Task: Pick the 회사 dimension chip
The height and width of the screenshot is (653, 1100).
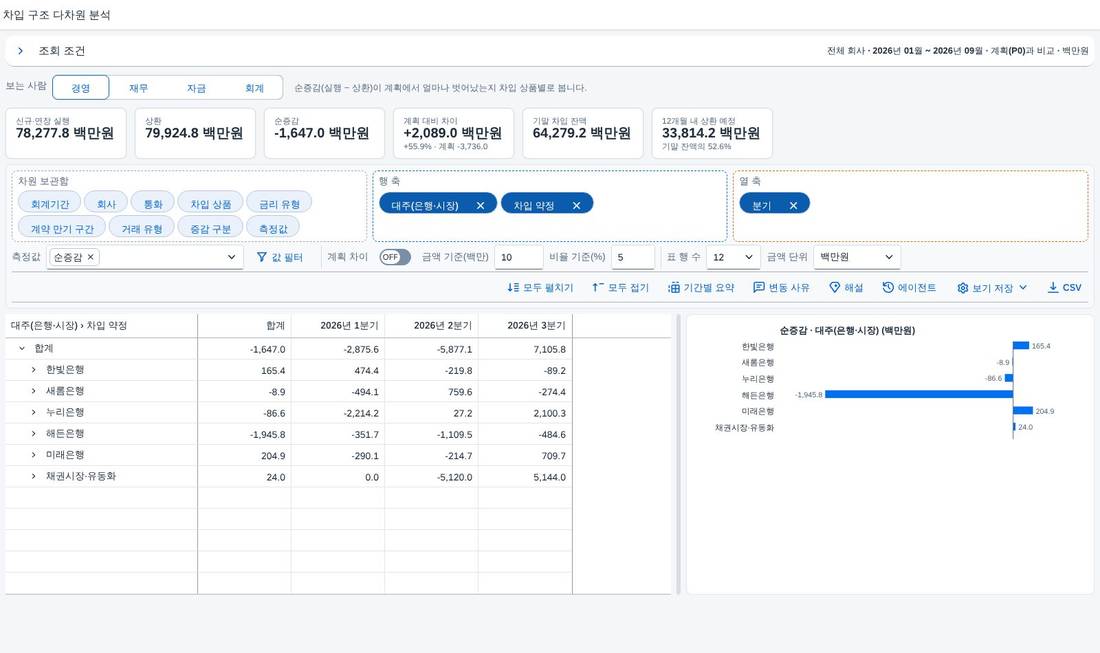Action: [x=106, y=204]
